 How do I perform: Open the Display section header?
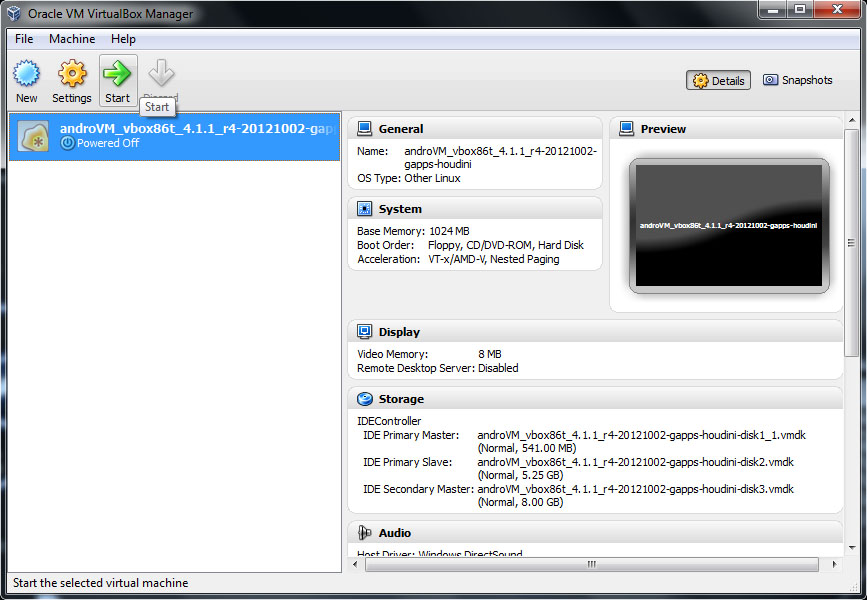(x=595, y=332)
